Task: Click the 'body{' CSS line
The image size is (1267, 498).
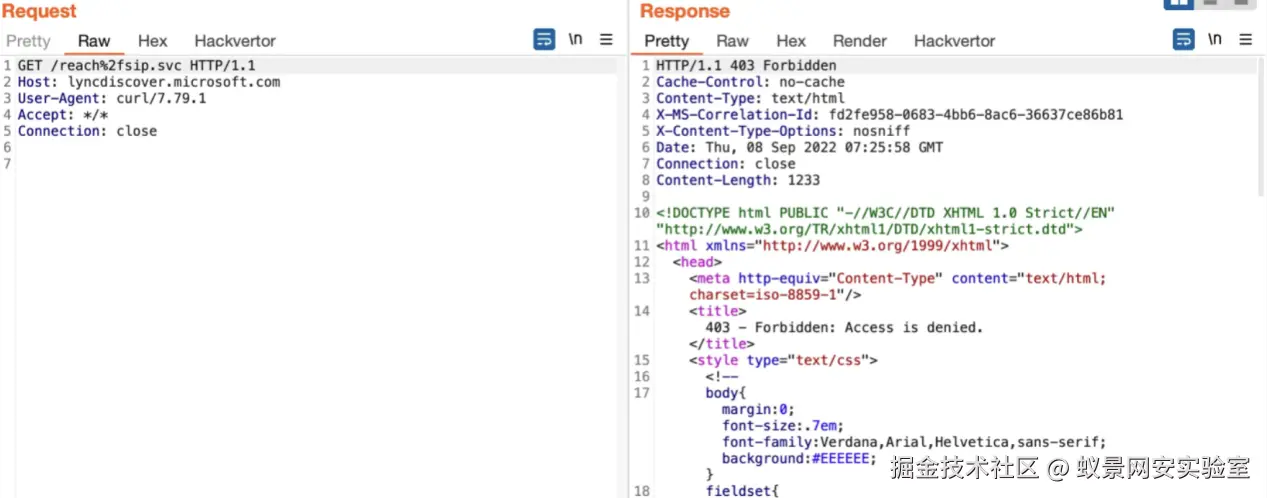Action: (x=725, y=393)
